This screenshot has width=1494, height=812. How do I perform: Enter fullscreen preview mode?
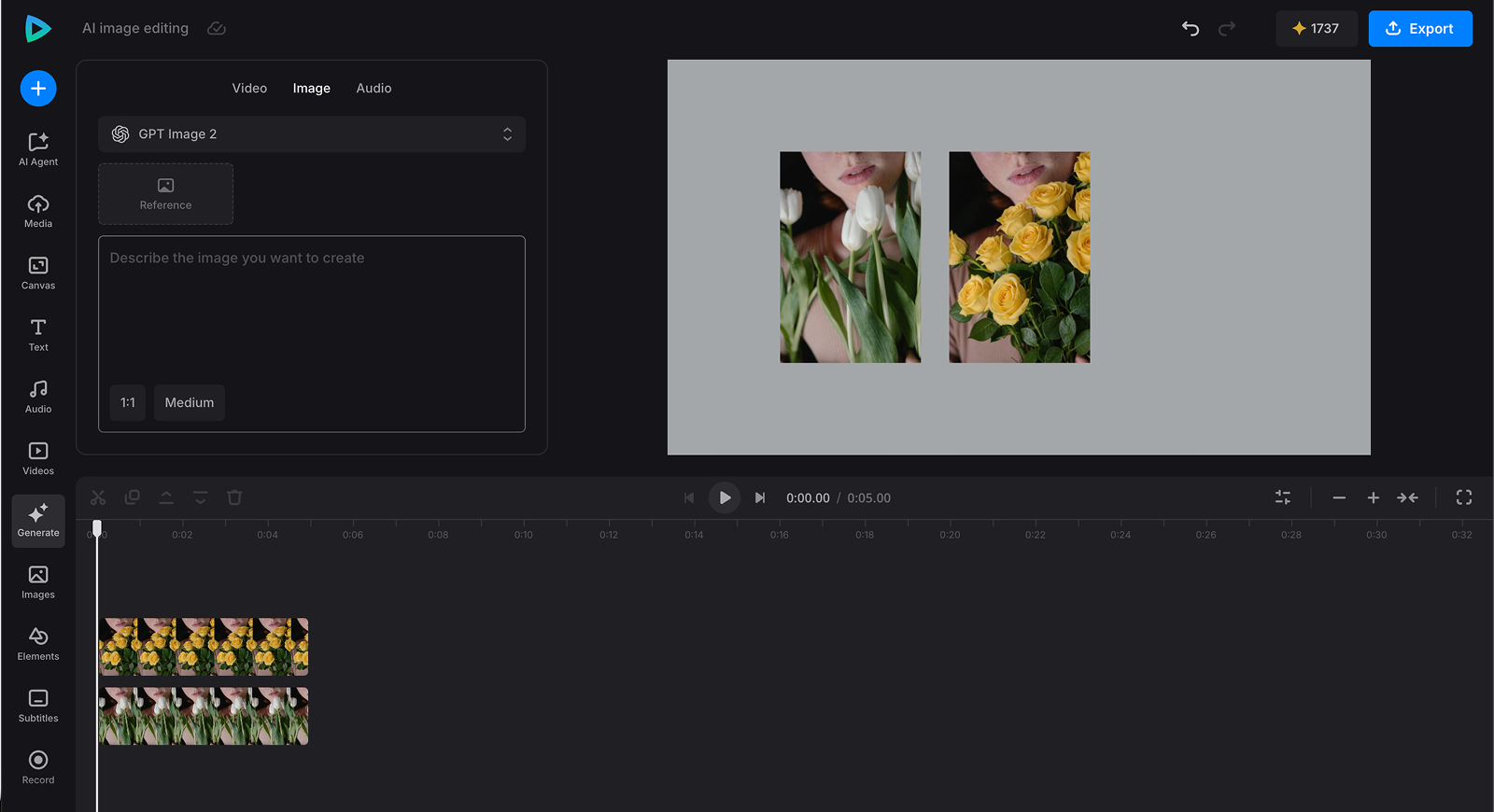1464,497
